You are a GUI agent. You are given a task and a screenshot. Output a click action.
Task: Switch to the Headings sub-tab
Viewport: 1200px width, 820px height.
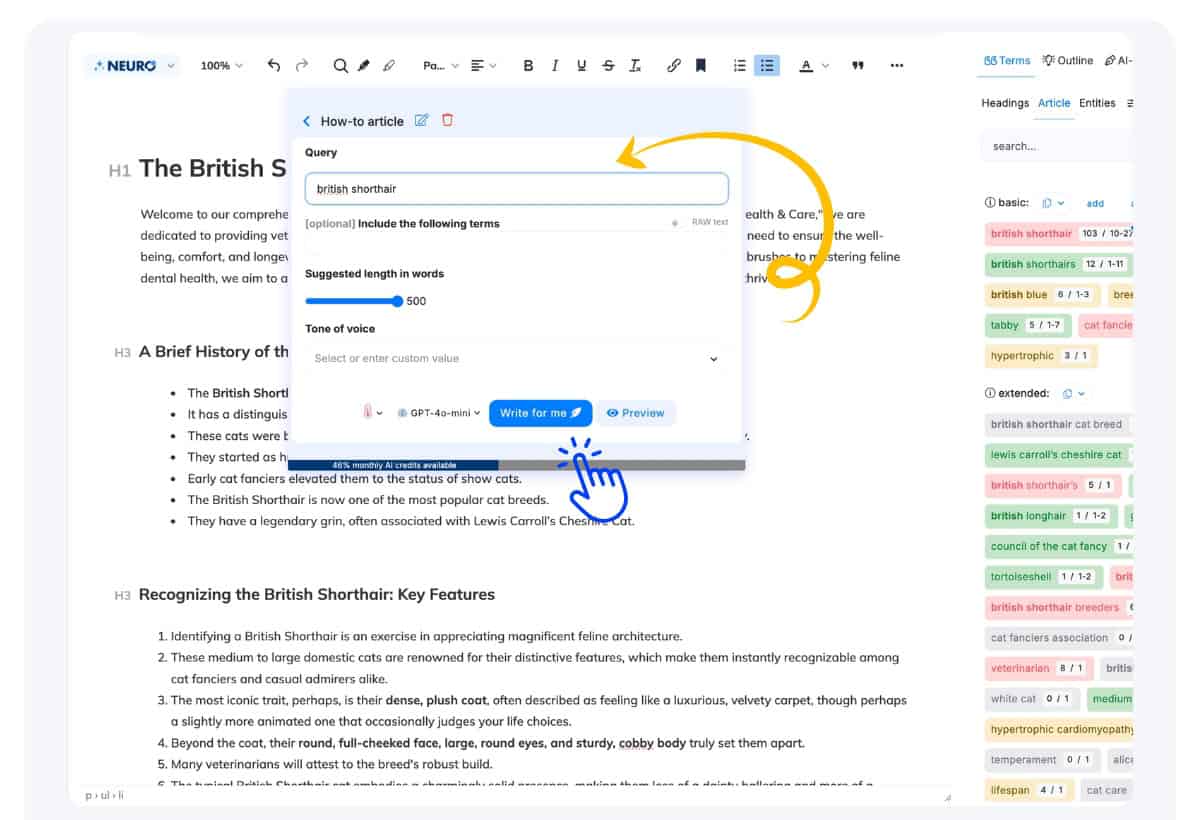click(x=1005, y=103)
